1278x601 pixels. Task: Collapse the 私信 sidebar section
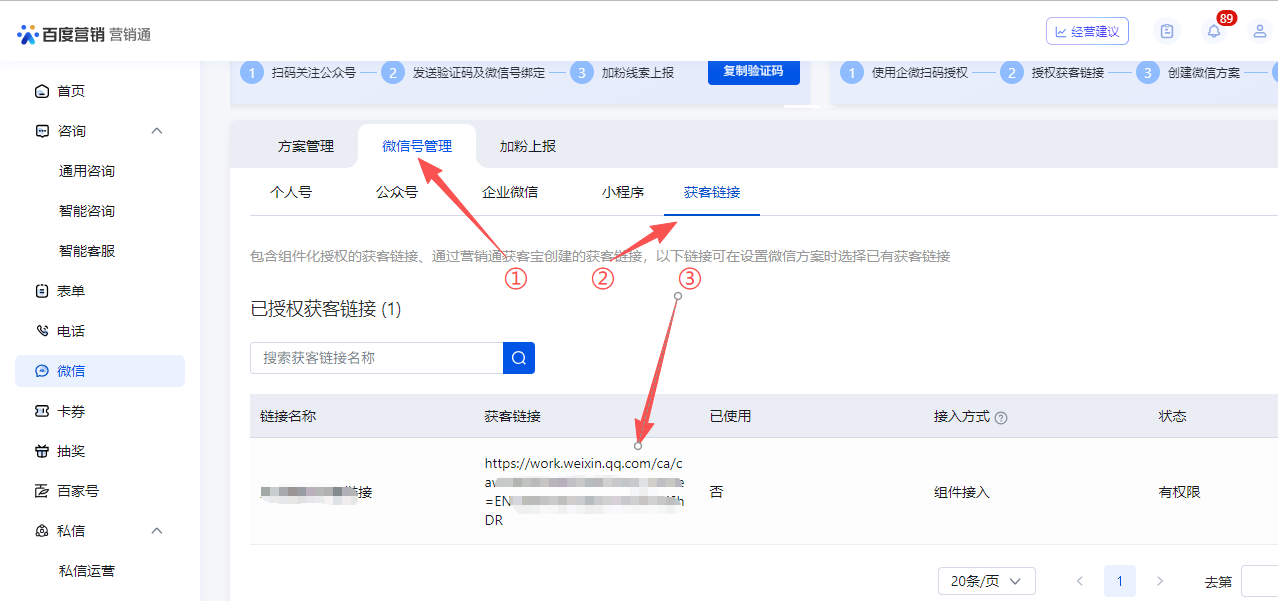click(x=156, y=531)
